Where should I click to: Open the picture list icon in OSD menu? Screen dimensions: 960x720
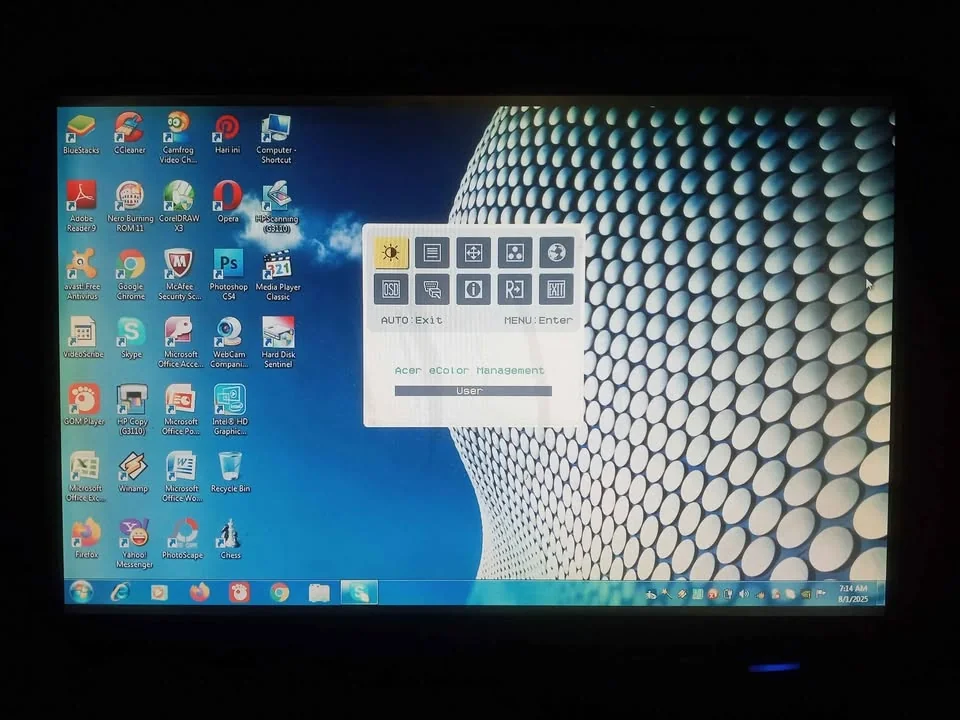(432, 252)
